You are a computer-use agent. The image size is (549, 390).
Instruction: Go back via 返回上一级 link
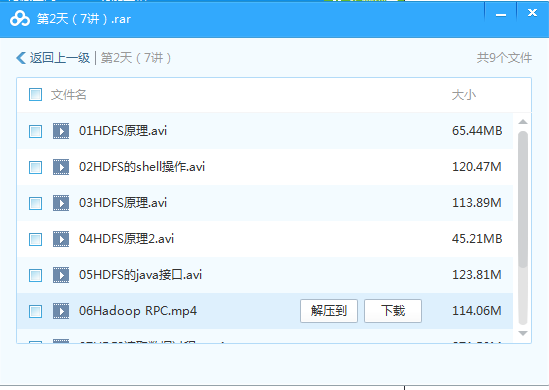tap(60, 58)
